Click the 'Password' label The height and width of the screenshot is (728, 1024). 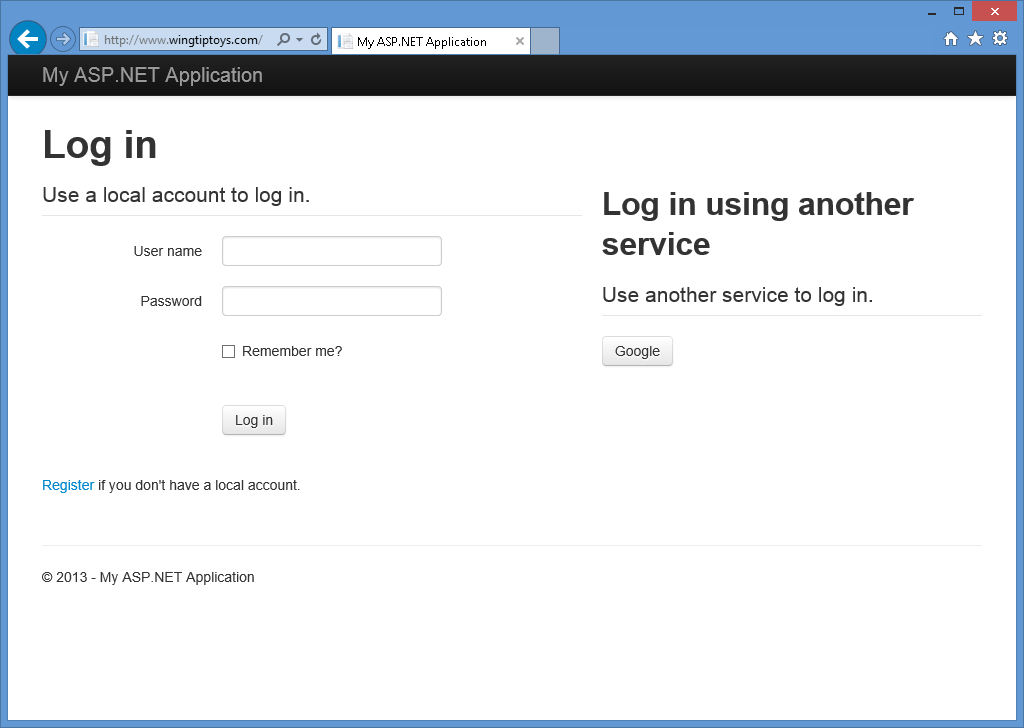[171, 301]
